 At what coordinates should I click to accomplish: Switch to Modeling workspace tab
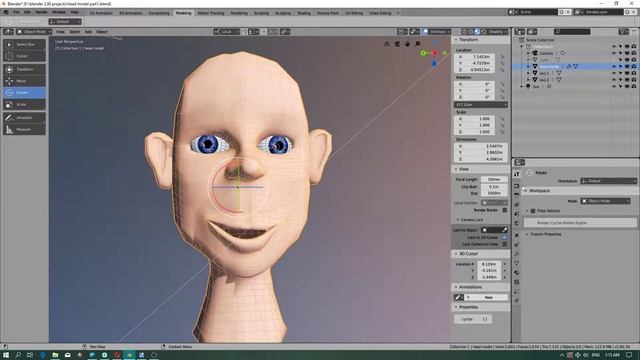tap(183, 13)
